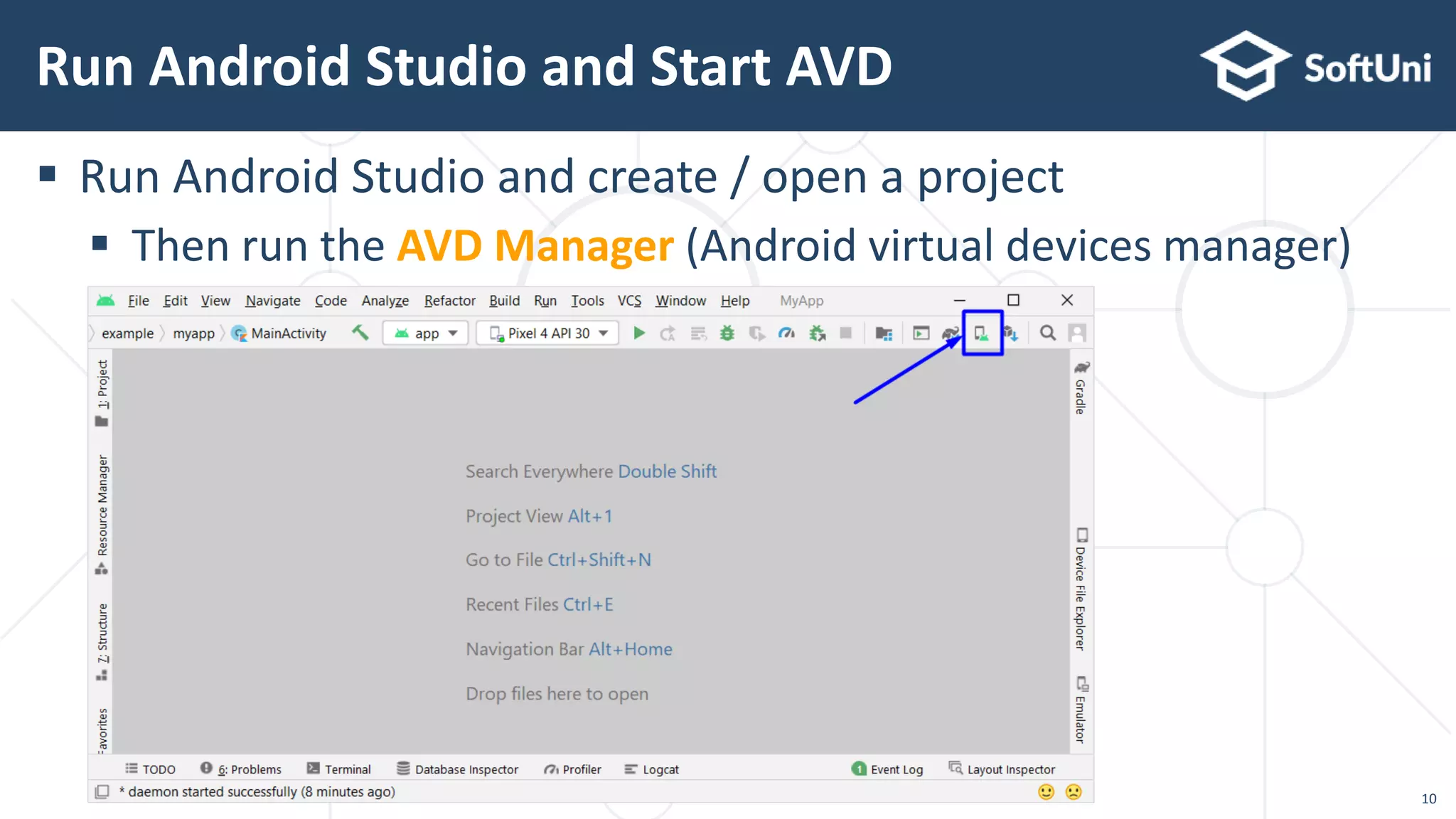Viewport: 1456px width, 819px height.
Task: Click the gray Stop square icon
Action: pos(845,333)
